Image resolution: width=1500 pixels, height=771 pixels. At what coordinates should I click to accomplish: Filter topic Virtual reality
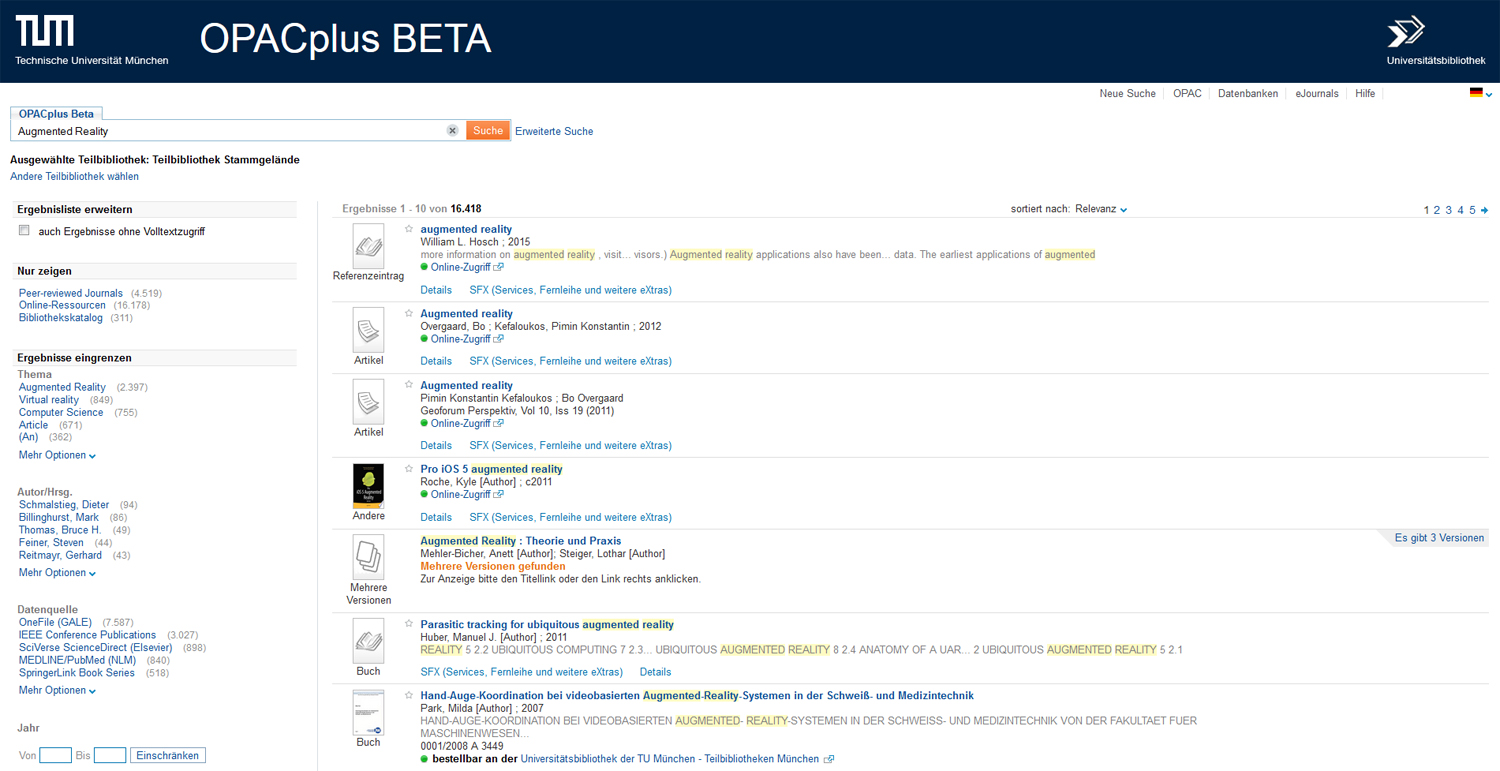click(x=49, y=400)
